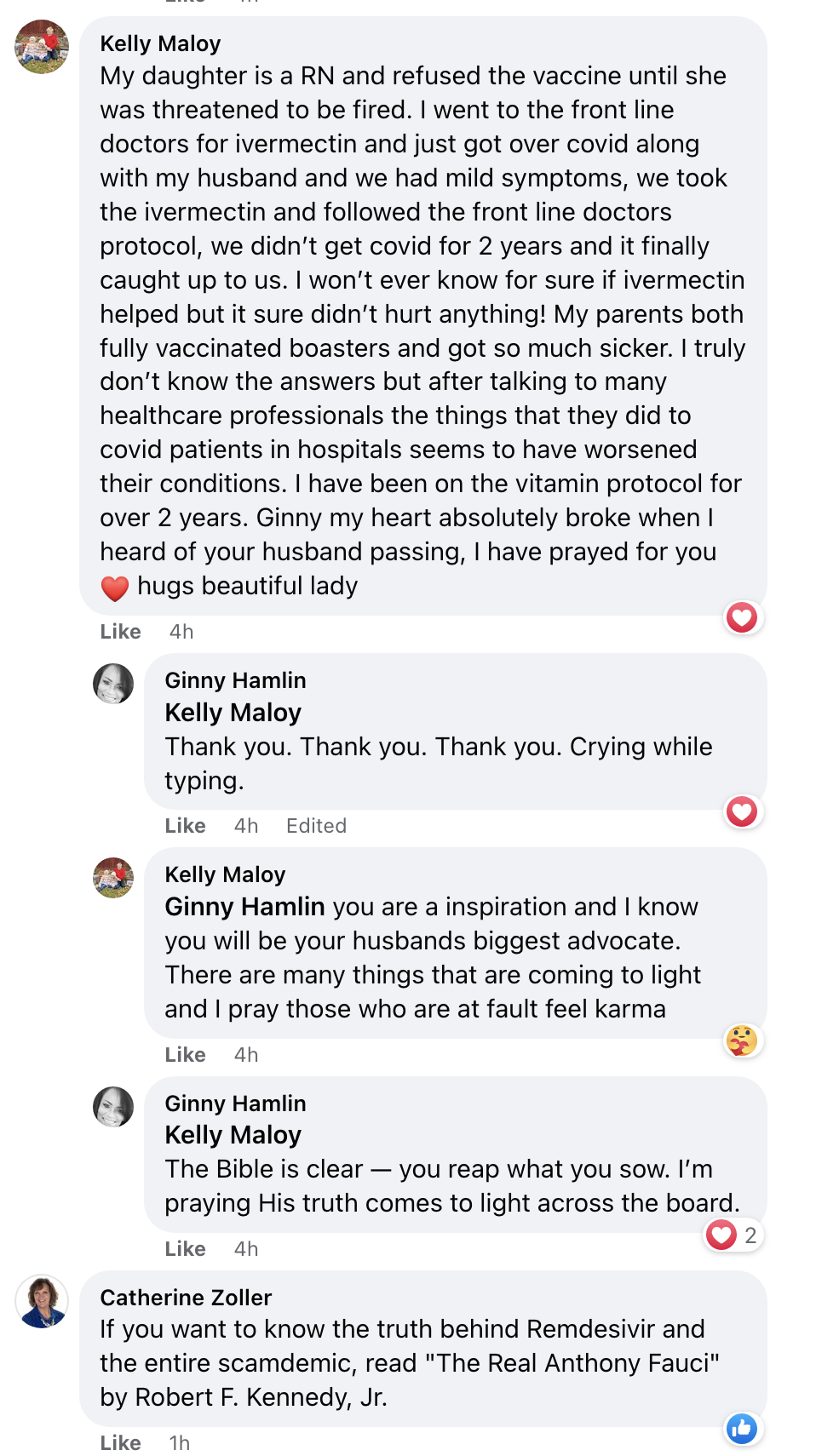Like Ginny Hamlin's "Thank you" reply
The height and width of the screenshot is (1456, 816).
(185, 826)
